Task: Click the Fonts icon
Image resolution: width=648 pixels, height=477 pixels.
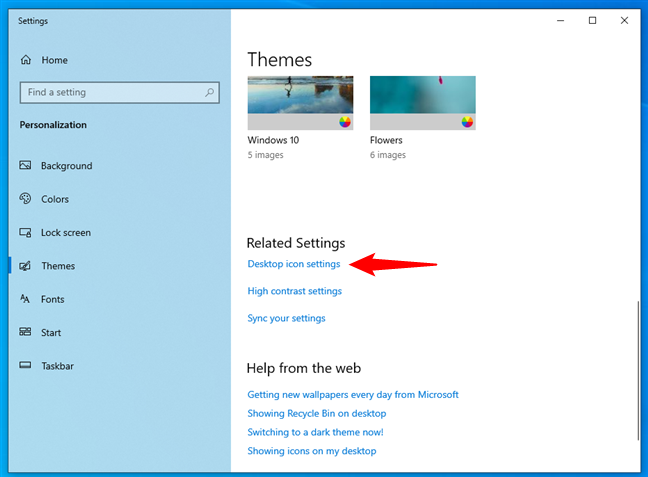Action: [25, 299]
